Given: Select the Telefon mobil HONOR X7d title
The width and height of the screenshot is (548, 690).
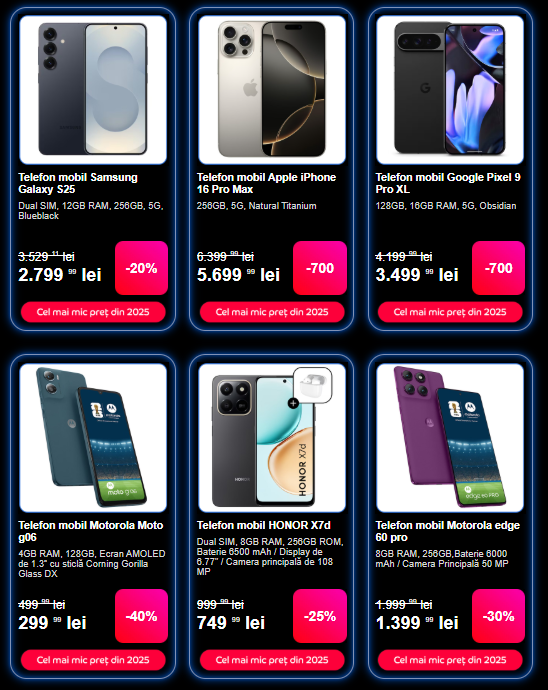Looking at the screenshot, I should point(263,525).
